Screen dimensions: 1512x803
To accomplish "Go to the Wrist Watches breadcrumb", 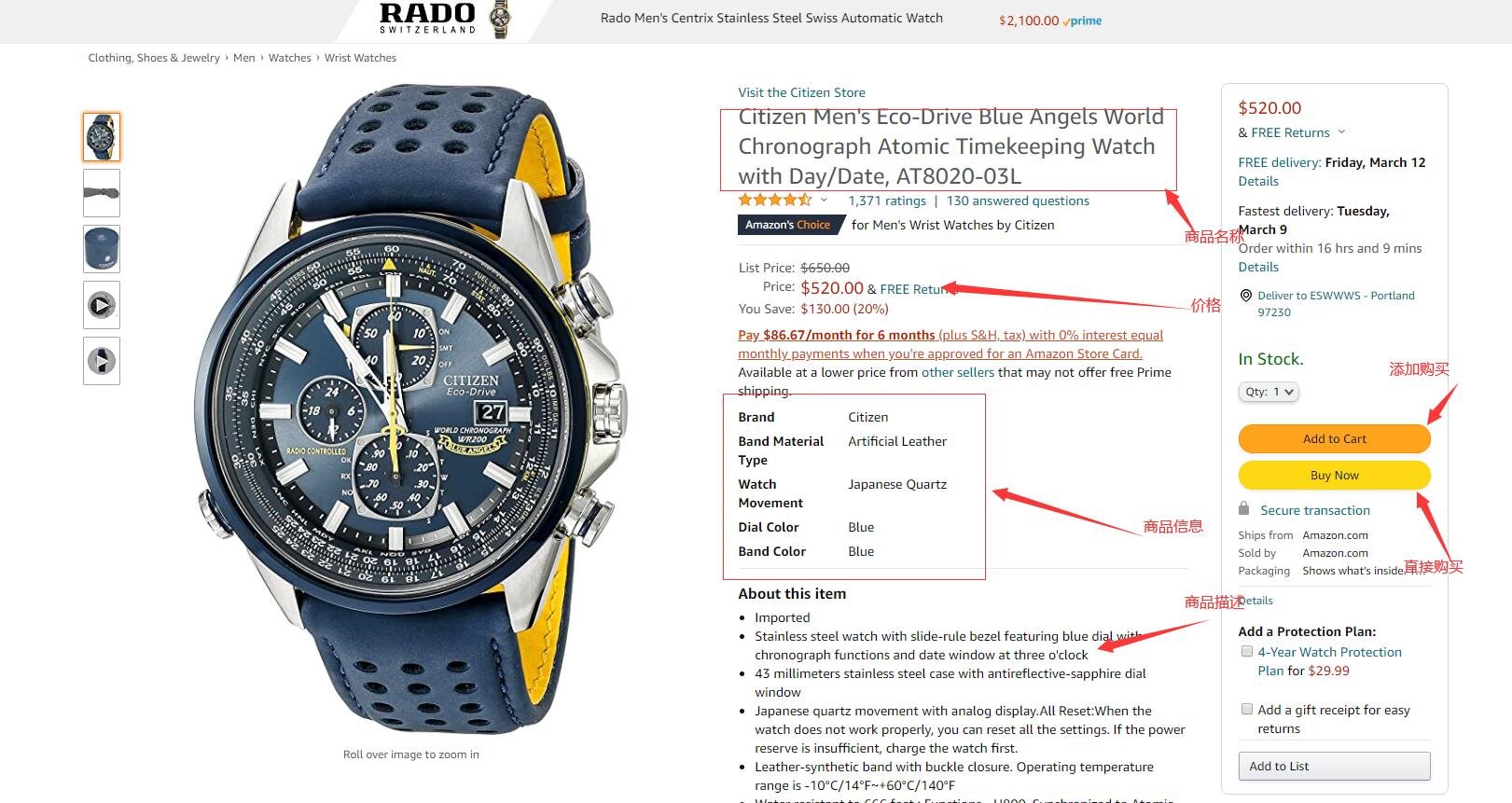I will coord(360,58).
